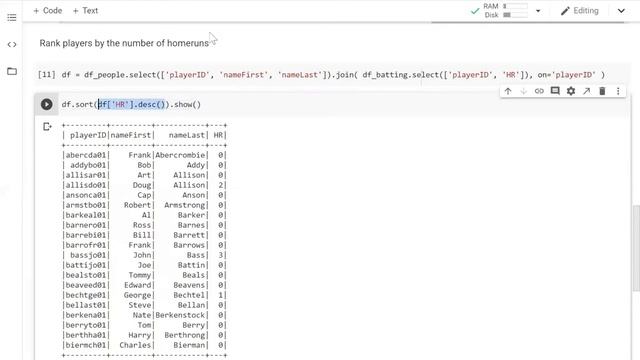Image resolution: width=640 pixels, height=360 pixels.
Task: Click the biermch01 row entry
Action: point(86,345)
